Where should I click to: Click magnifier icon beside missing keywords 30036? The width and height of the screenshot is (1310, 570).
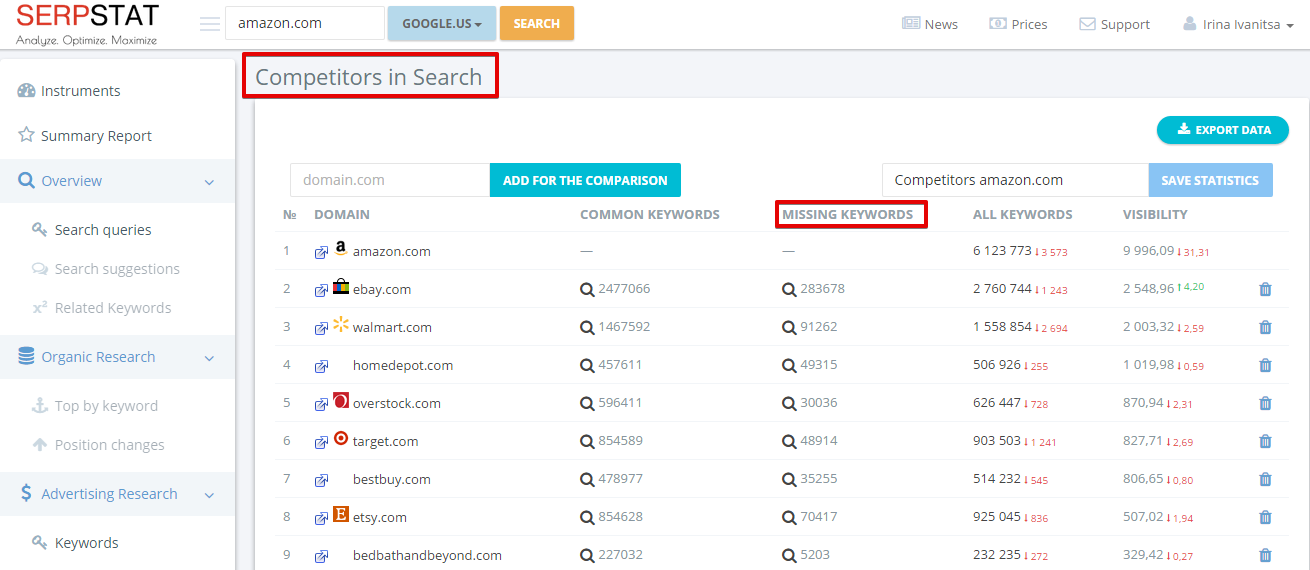click(789, 403)
